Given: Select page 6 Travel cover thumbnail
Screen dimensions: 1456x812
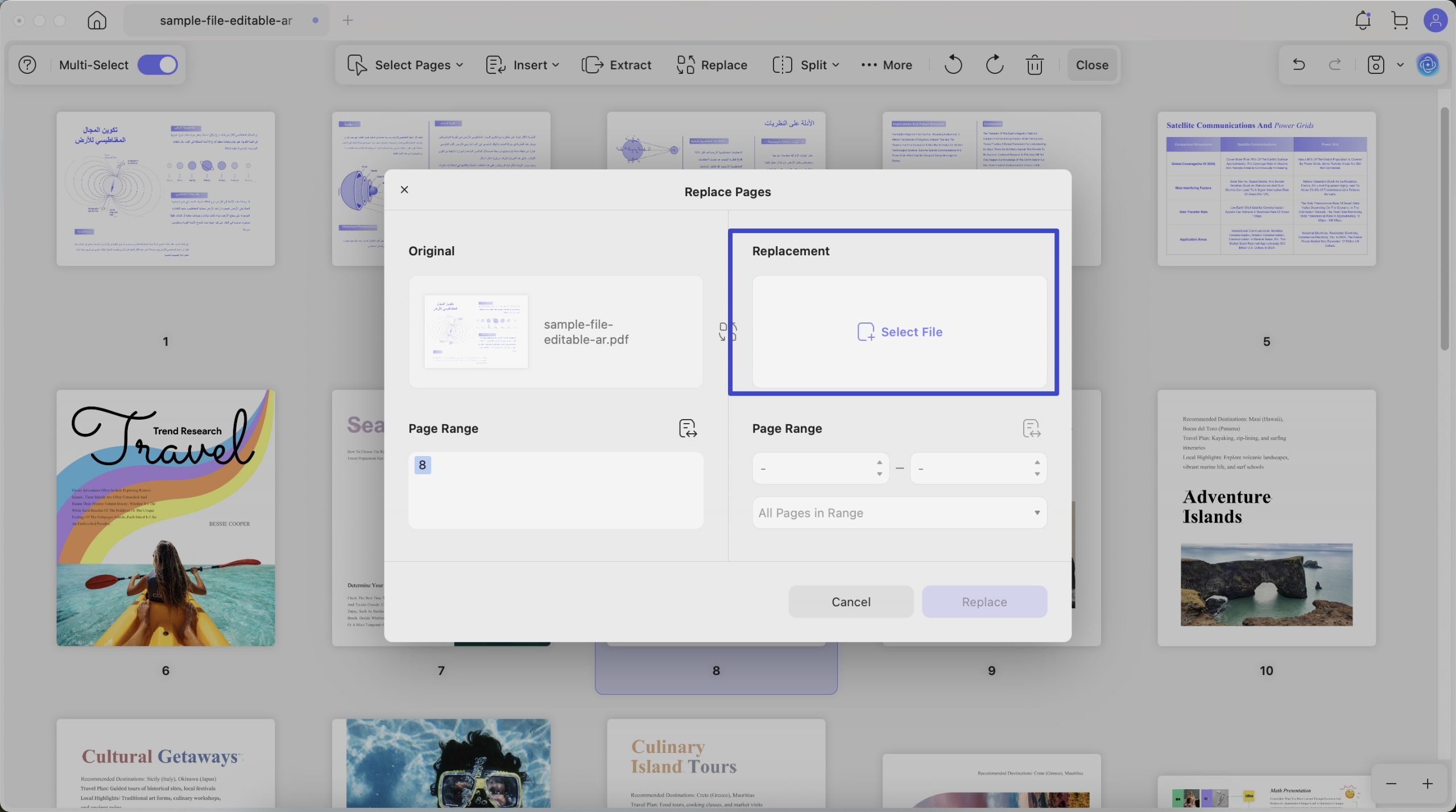Looking at the screenshot, I should (166, 517).
